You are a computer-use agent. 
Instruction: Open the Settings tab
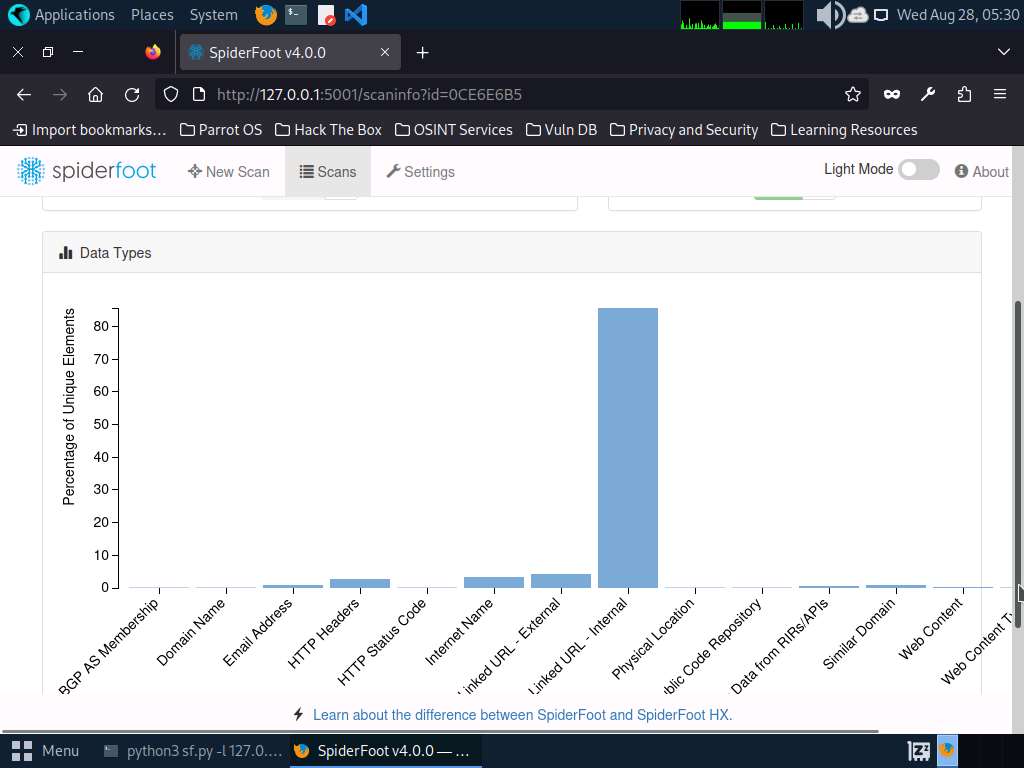tap(421, 172)
